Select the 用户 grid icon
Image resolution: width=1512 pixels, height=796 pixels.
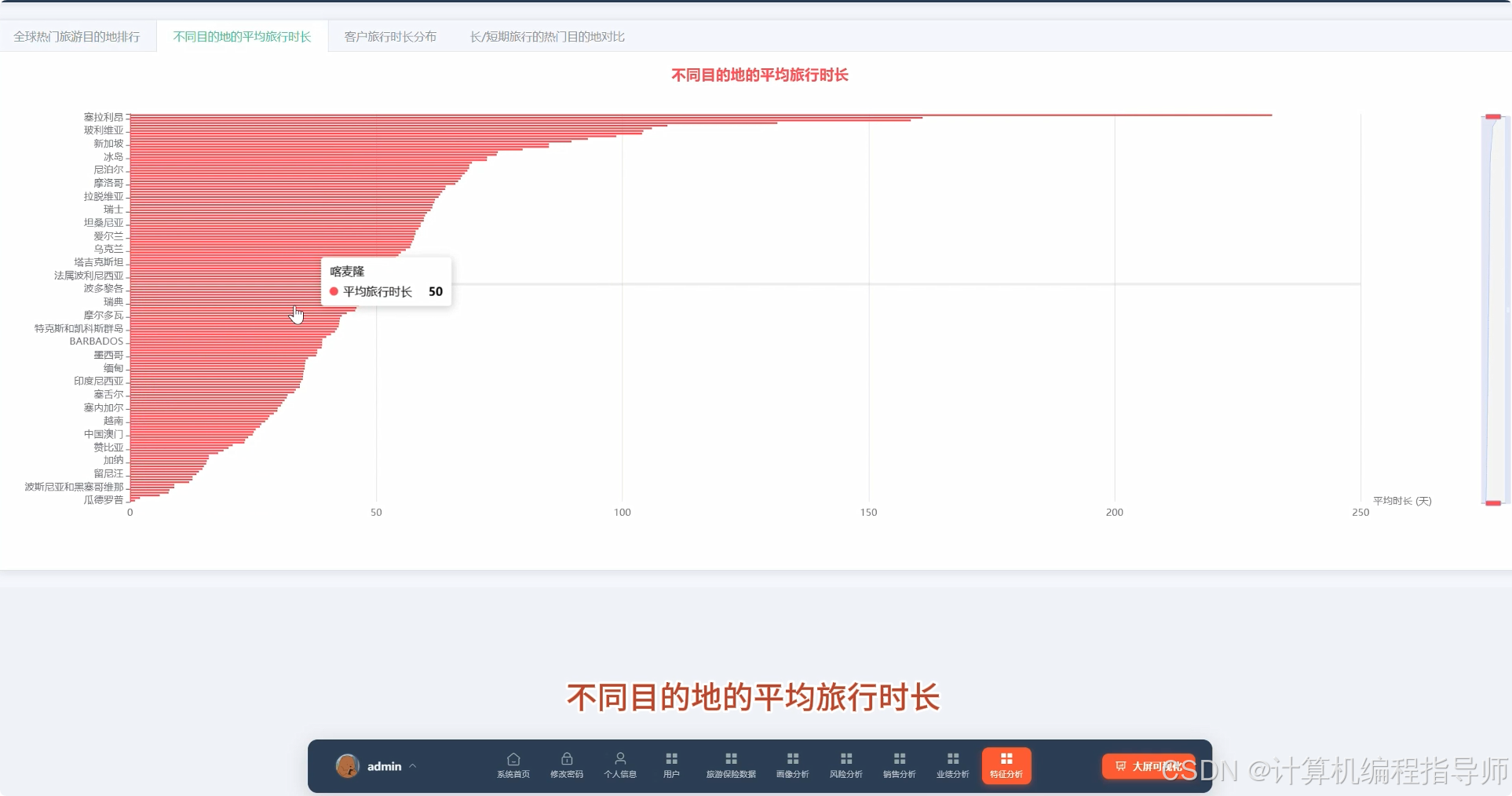(x=671, y=765)
